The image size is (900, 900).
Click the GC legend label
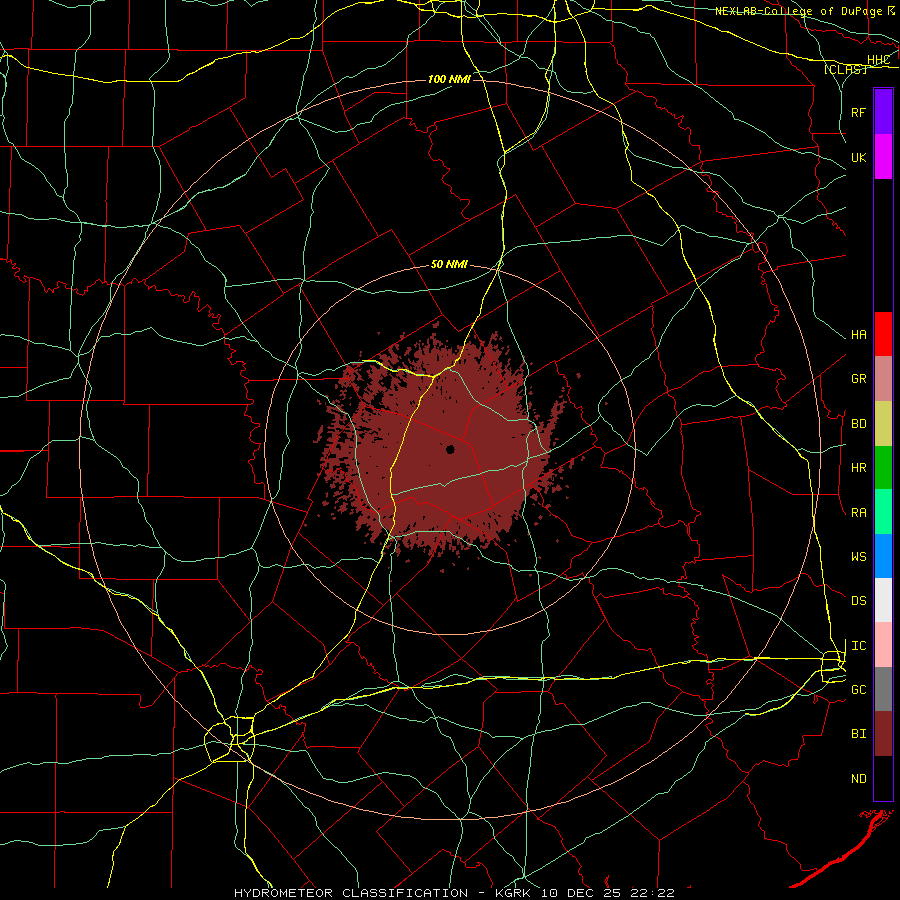click(x=858, y=690)
